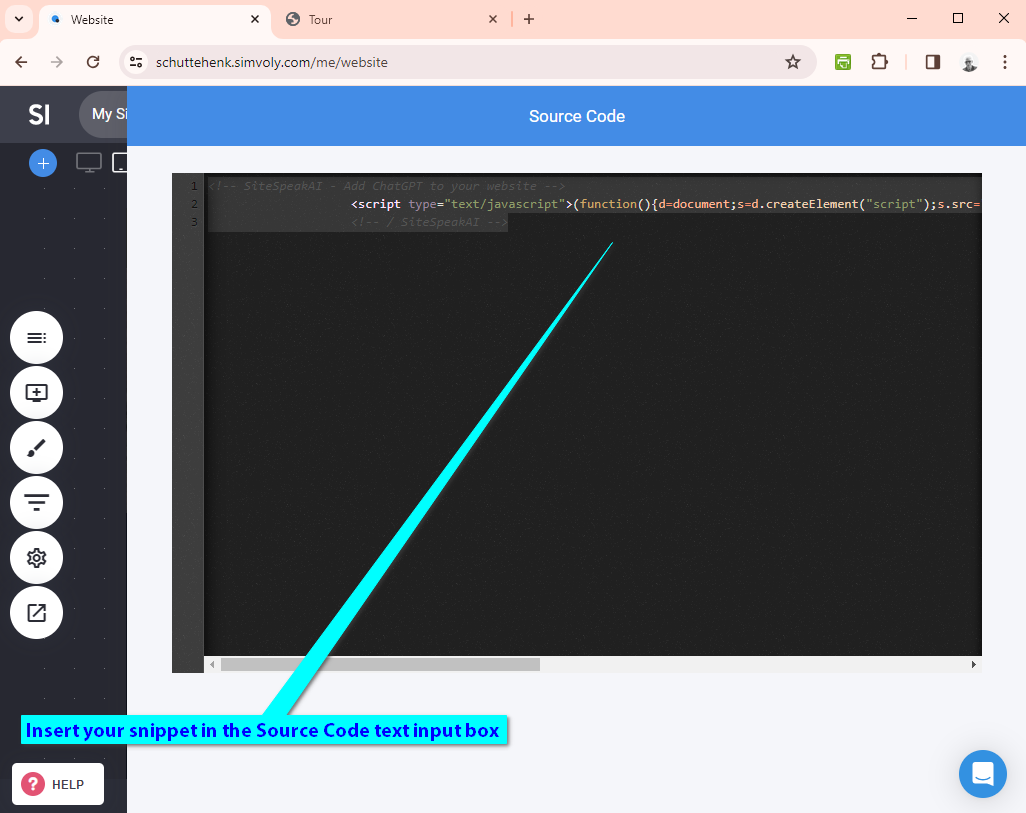Go back in browser history
1026x813 pixels.
click(x=22, y=62)
